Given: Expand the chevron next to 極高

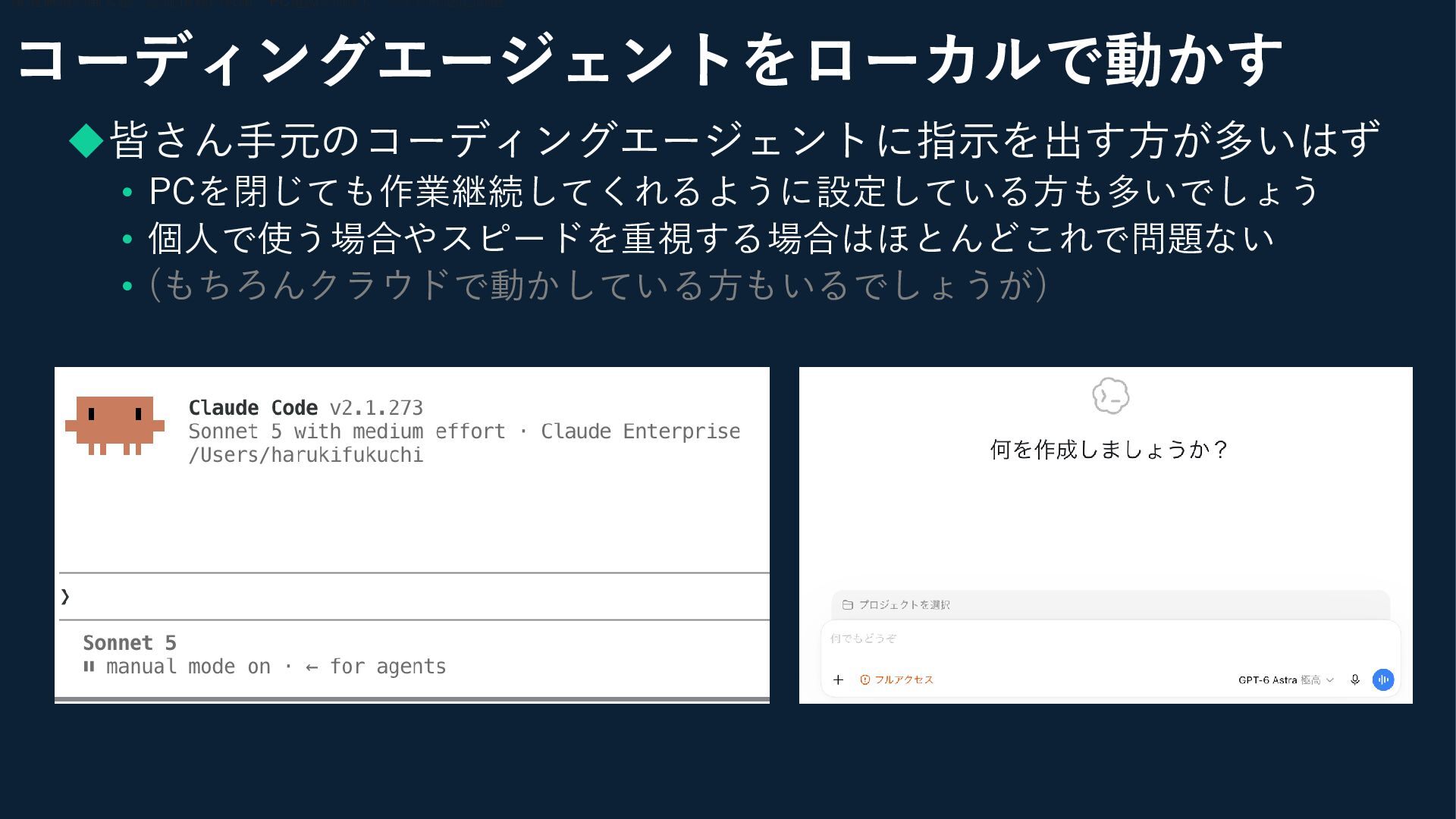Looking at the screenshot, I should pos(1329,680).
